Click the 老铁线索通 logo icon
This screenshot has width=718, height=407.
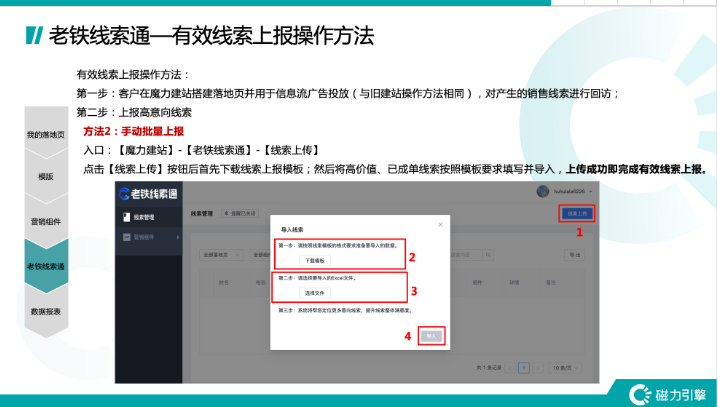tap(124, 194)
